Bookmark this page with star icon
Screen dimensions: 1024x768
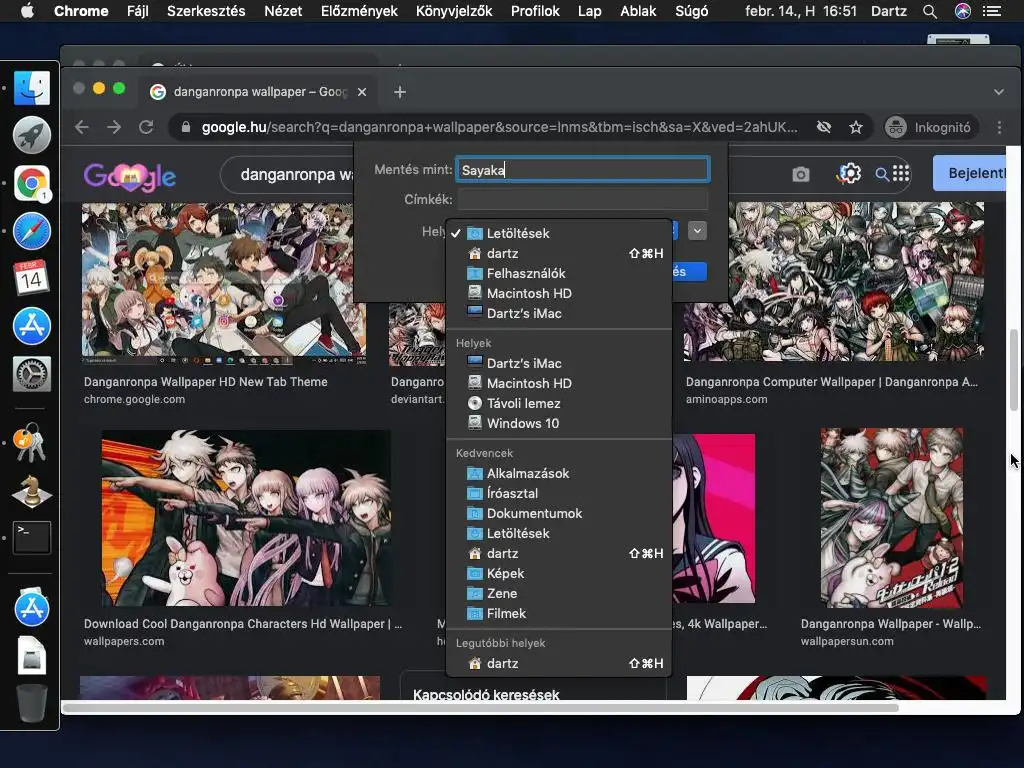[x=856, y=127]
